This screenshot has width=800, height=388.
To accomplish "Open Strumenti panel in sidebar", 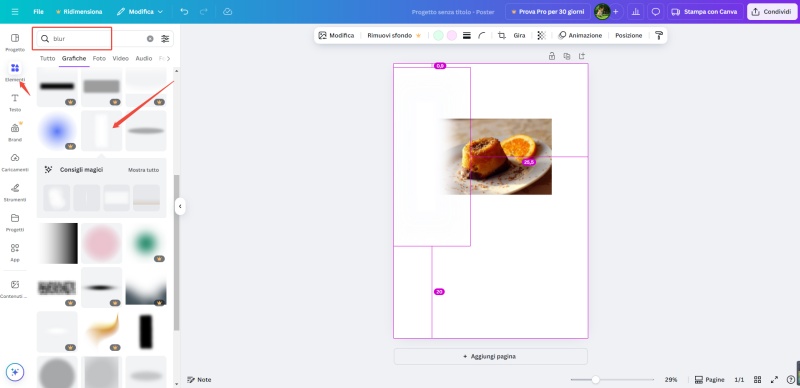I will pos(15,192).
